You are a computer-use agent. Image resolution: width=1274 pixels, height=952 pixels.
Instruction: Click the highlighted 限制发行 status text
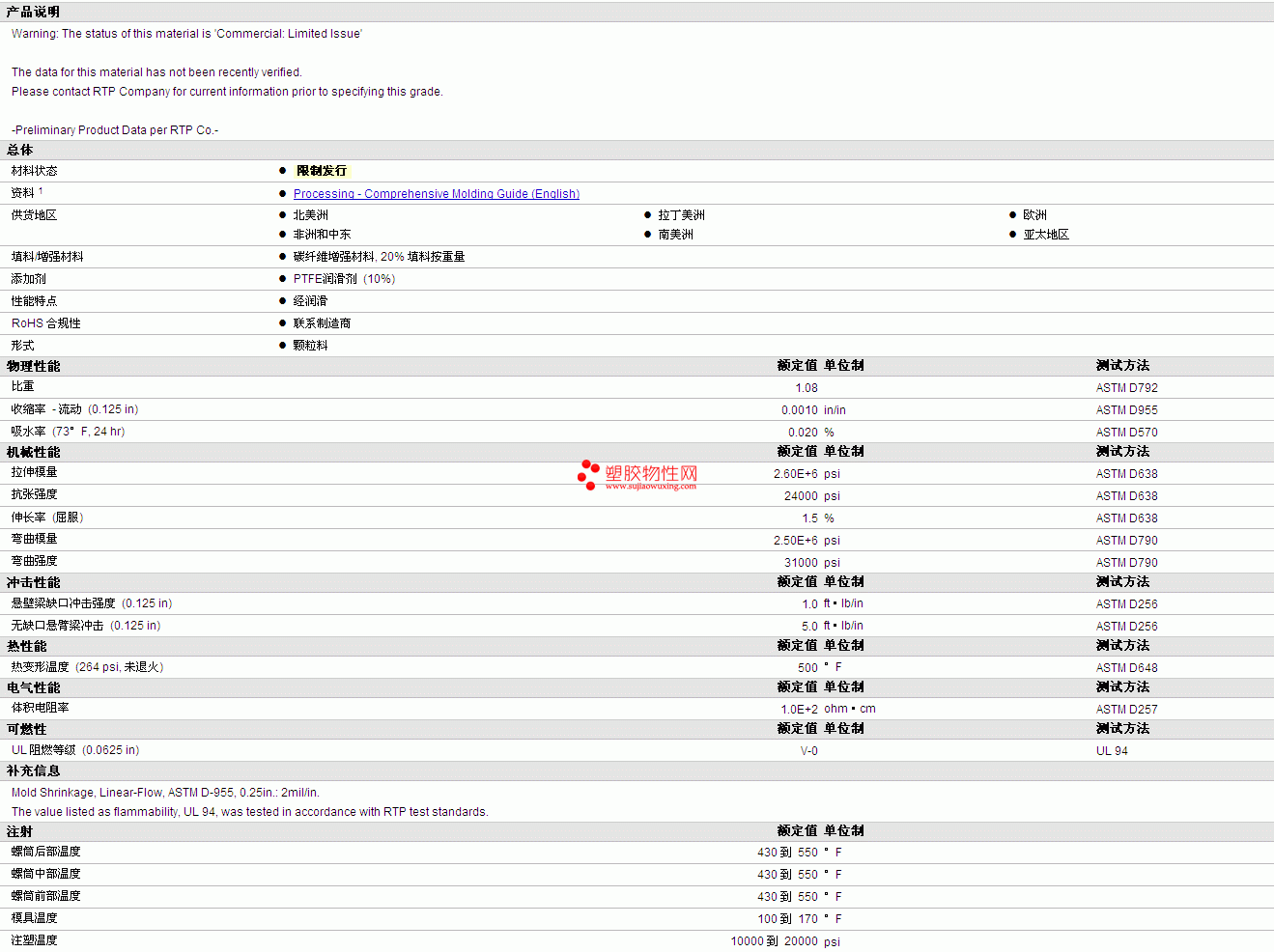pos(322,171)
